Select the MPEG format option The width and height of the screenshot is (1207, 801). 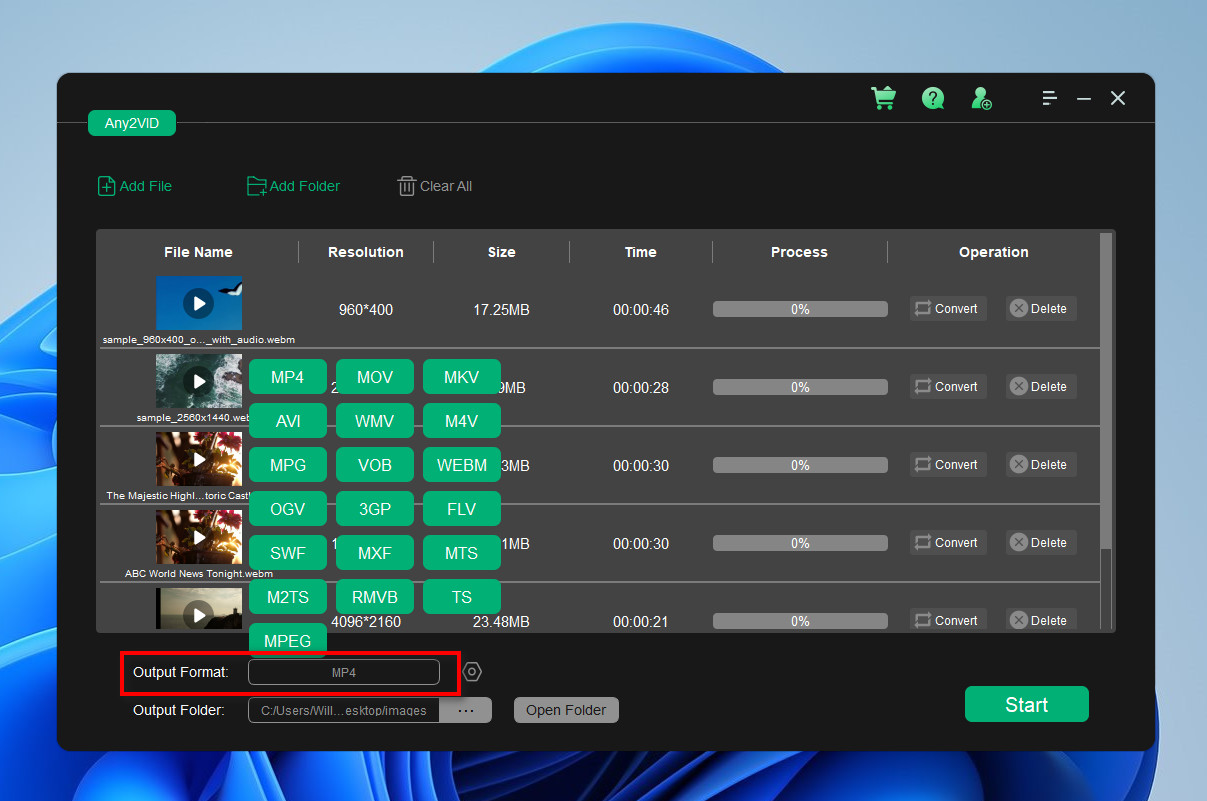pyautogui.click(x=288, y=641)
